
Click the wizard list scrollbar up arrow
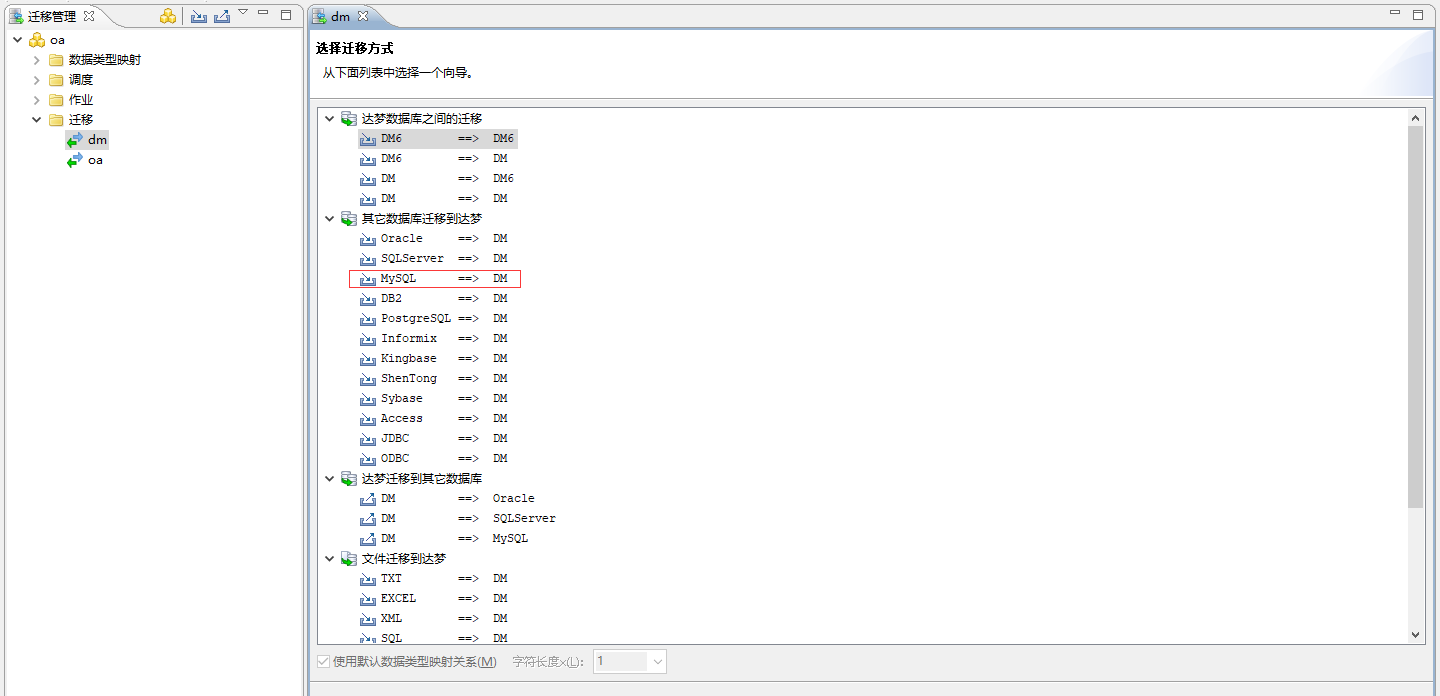[1415, 118]
